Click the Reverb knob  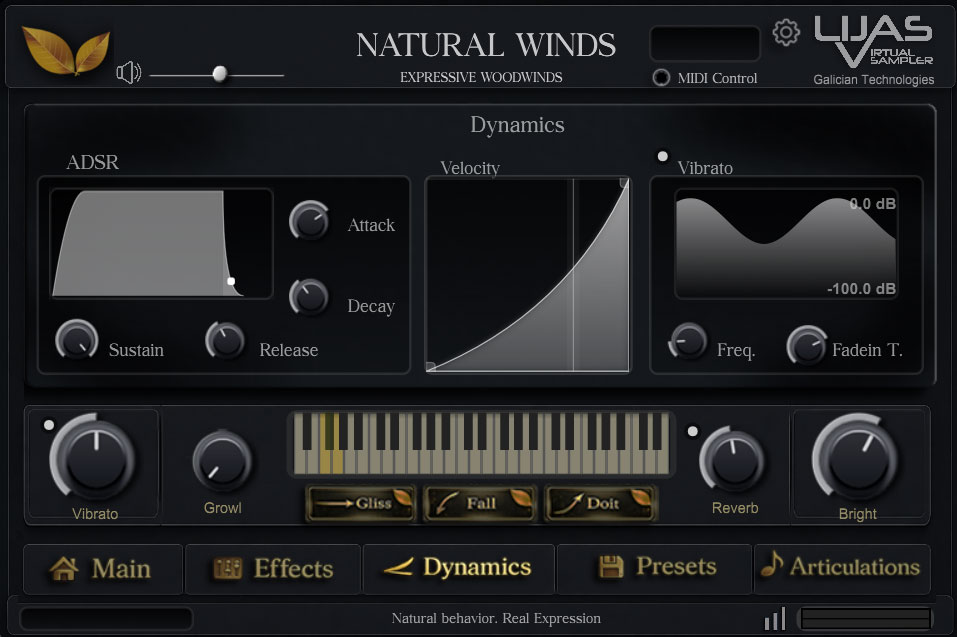(x=732, y=460)
